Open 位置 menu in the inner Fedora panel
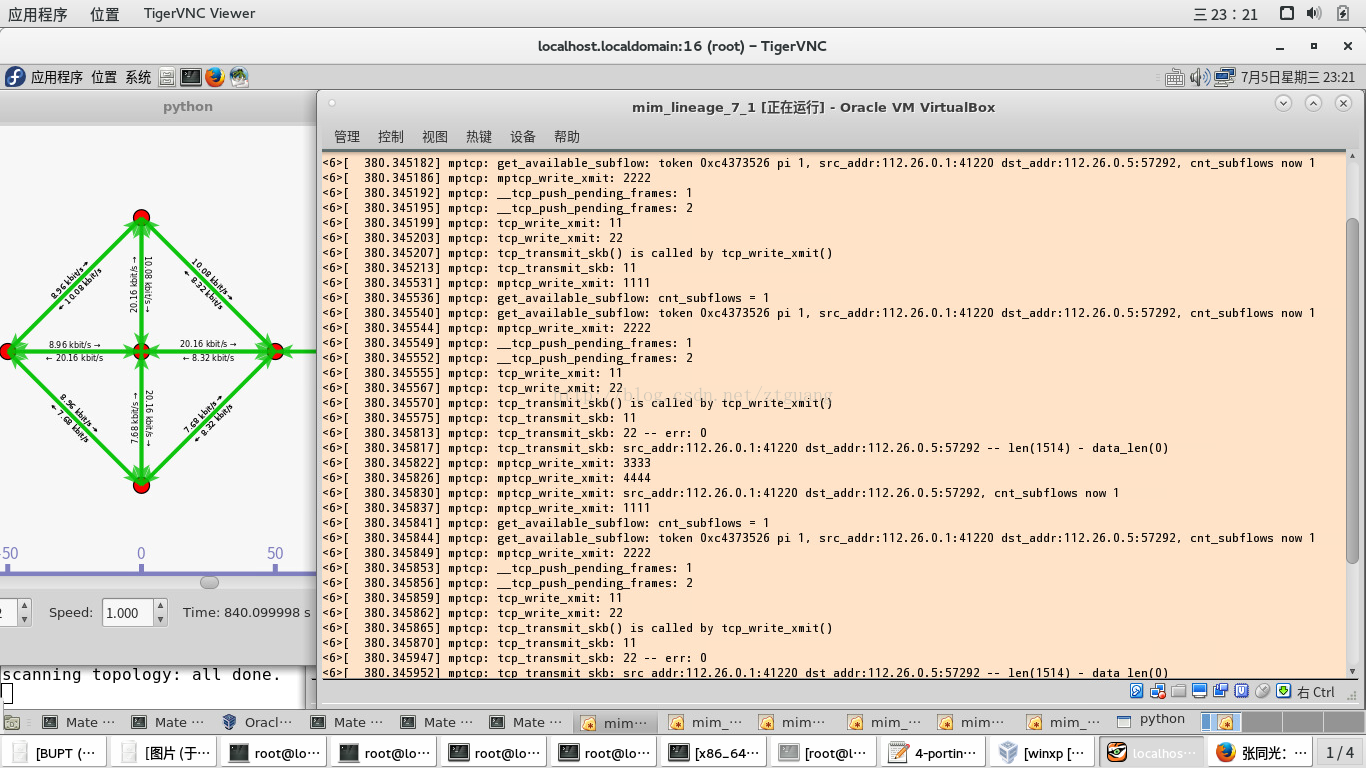 point(104,77)
